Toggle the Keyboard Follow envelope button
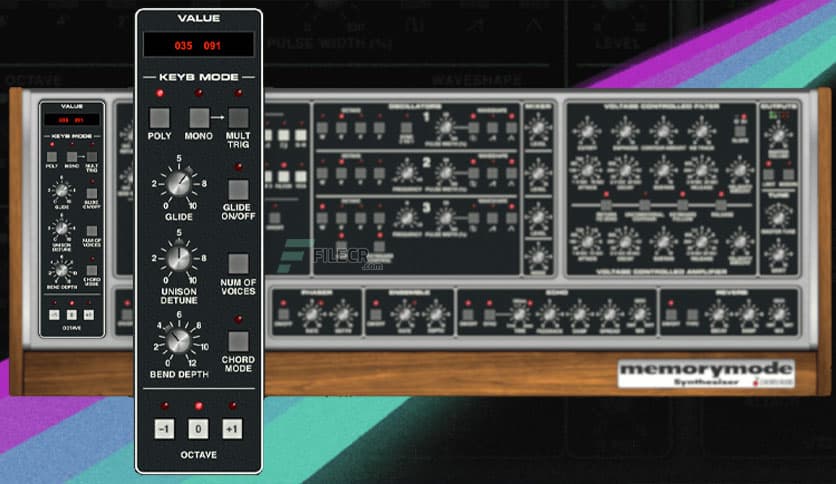This screenshot has height=484, width=836. (x=682, y=205)
